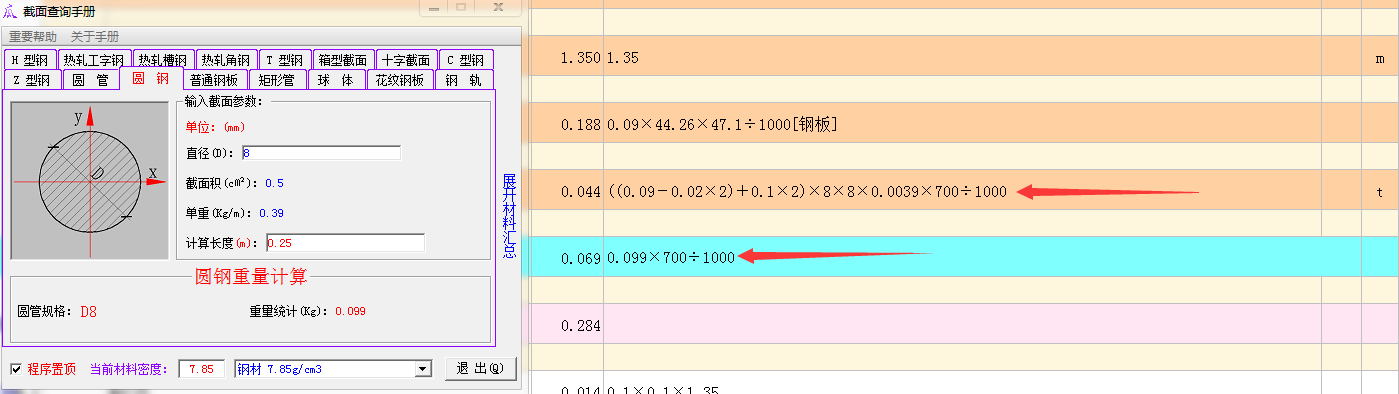Switch to the 热轧角钢 tab
Viewport: 1399px width, 394px height.
[x=225, y=60]
